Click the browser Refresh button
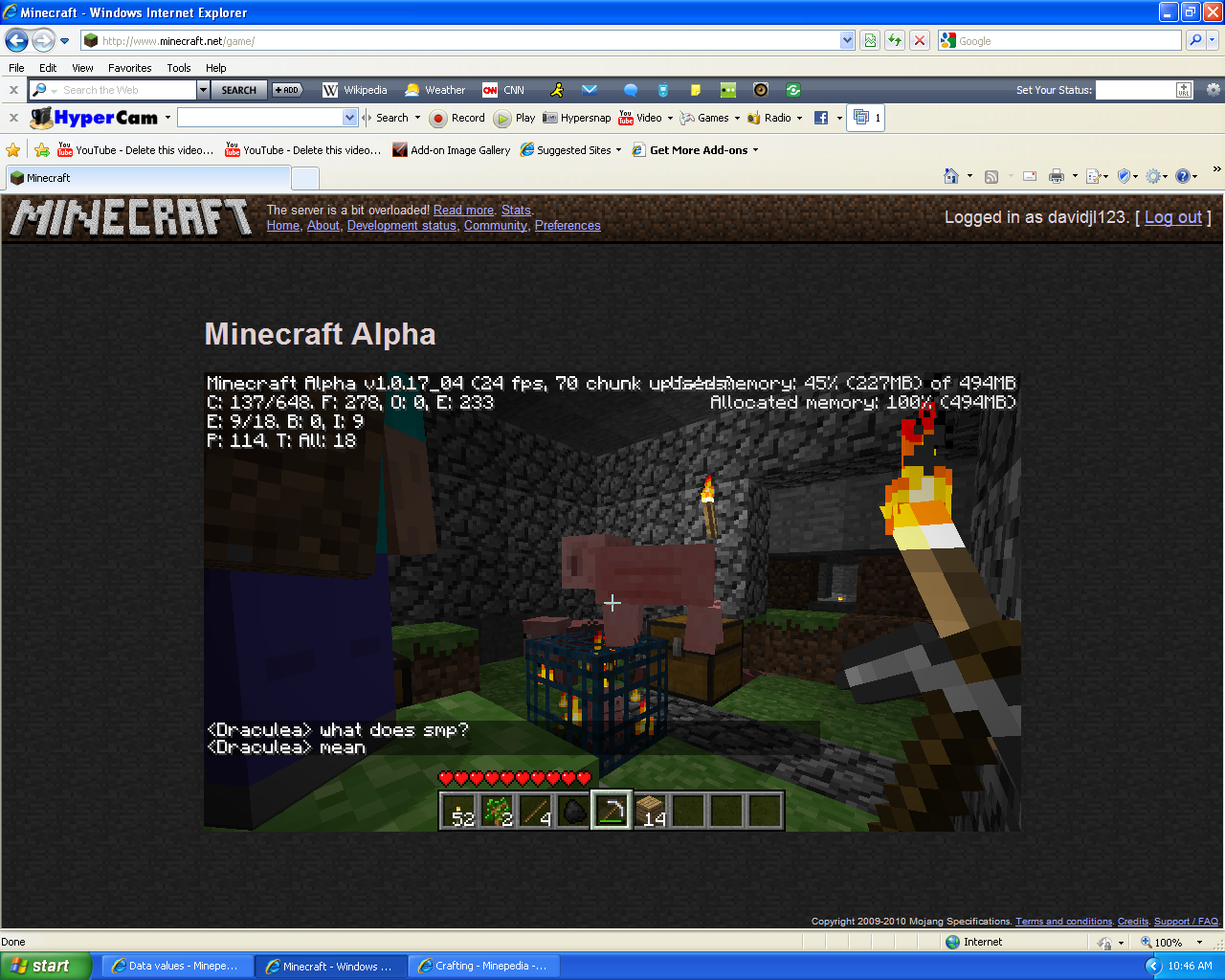The height and width of the screenshot is (980, 1225). pyautogui.click(x=895, y=40)
